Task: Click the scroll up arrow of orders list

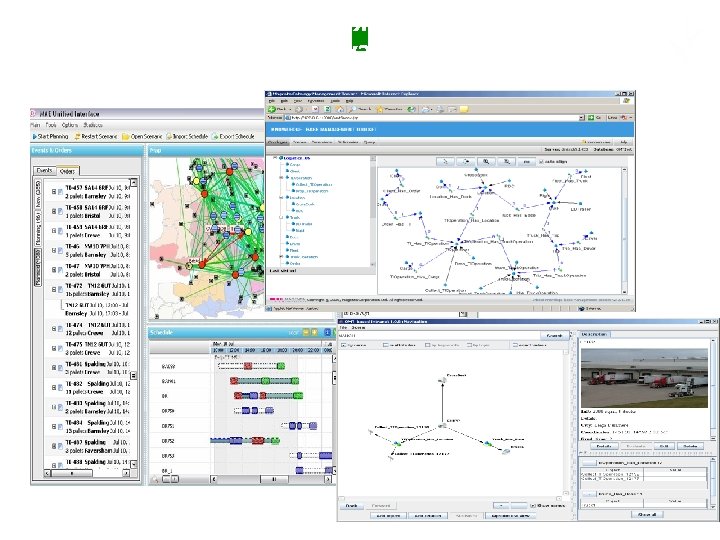Action: 134,183
